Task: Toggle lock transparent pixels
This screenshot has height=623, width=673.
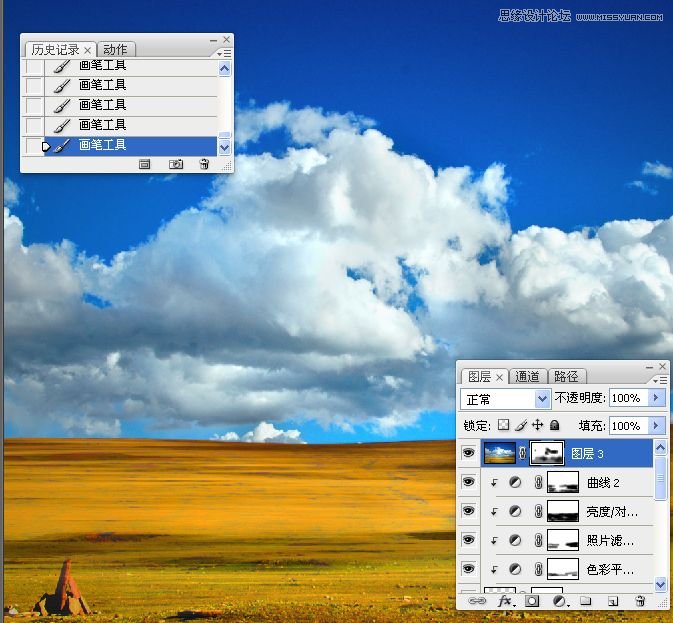Action: coord(503,425)
